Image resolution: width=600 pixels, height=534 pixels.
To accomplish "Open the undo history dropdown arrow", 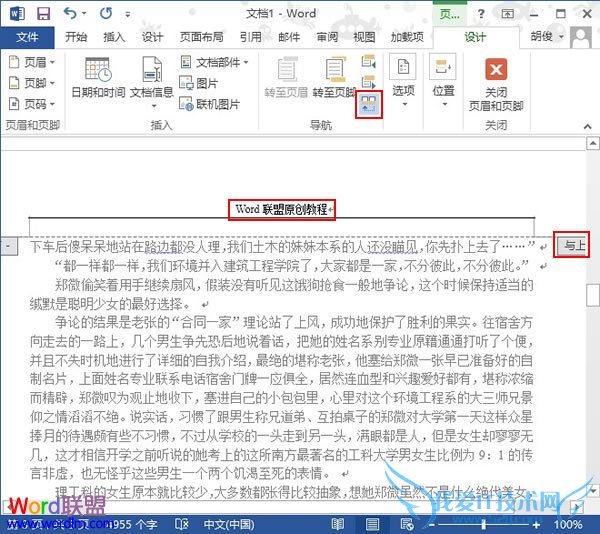I will 84,14.
